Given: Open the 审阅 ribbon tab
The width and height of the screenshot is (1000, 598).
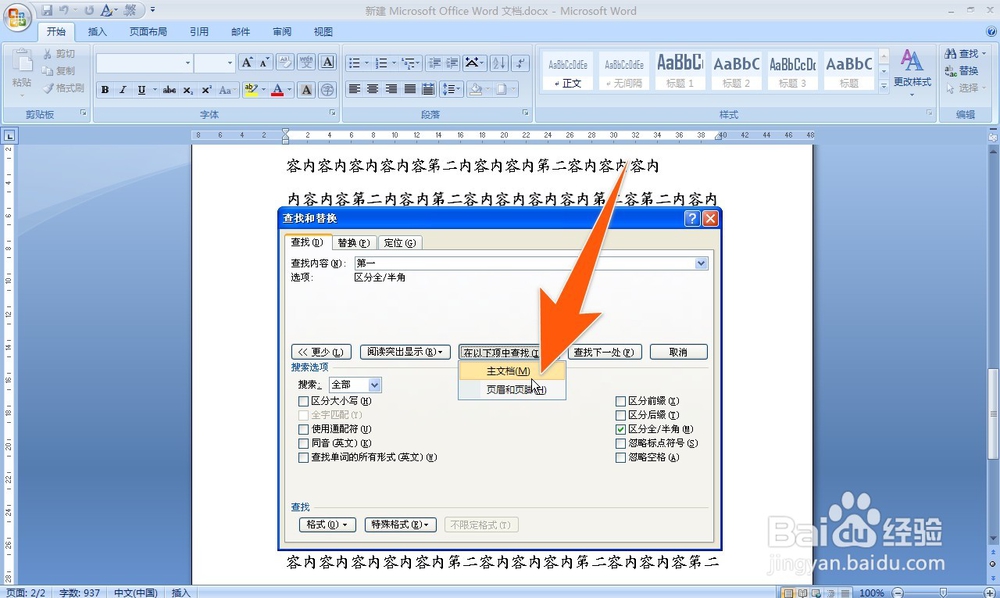Looking at the screenshot, I should pos(282,31).
